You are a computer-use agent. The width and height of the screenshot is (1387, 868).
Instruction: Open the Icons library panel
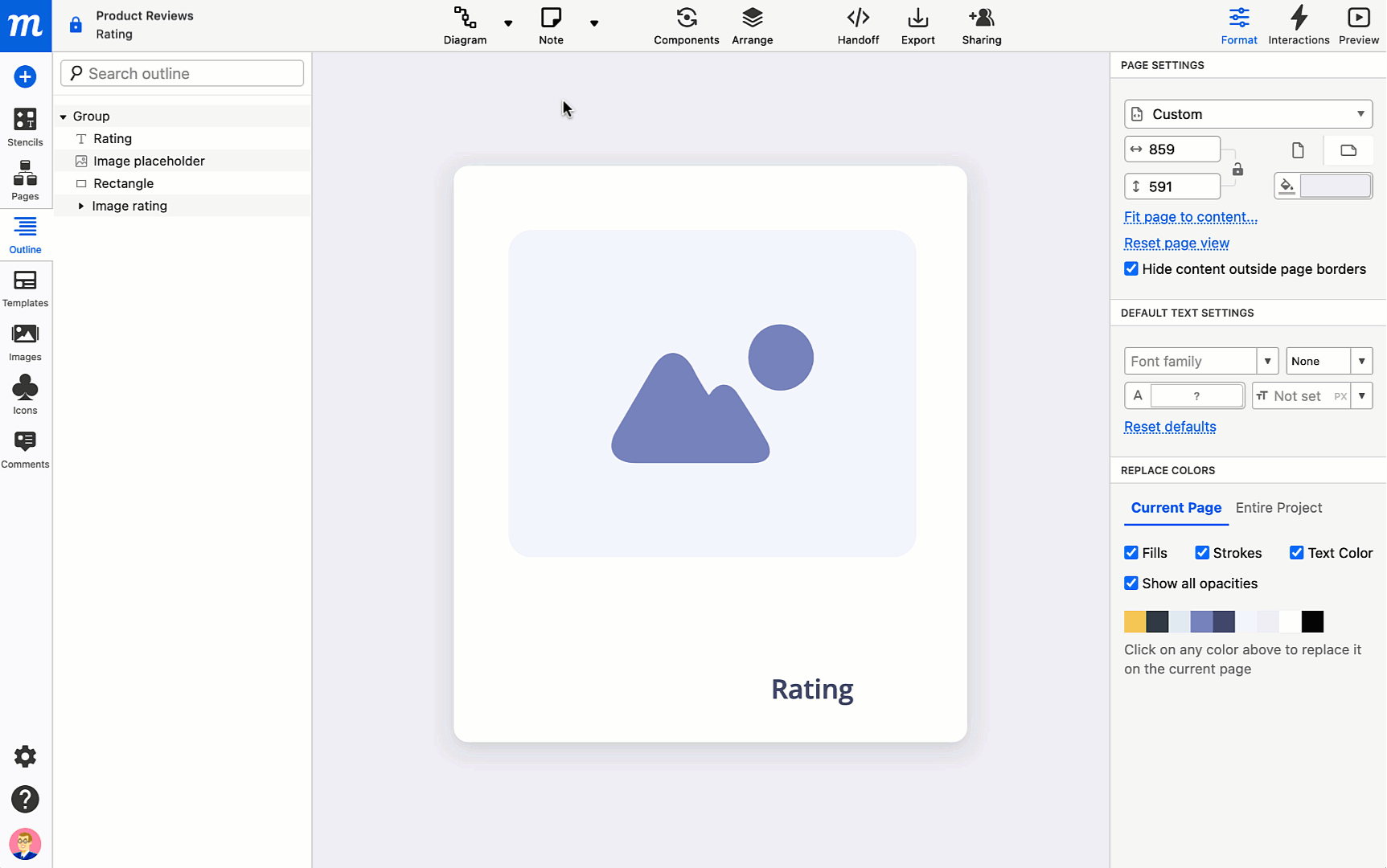(x=25, y=395)
